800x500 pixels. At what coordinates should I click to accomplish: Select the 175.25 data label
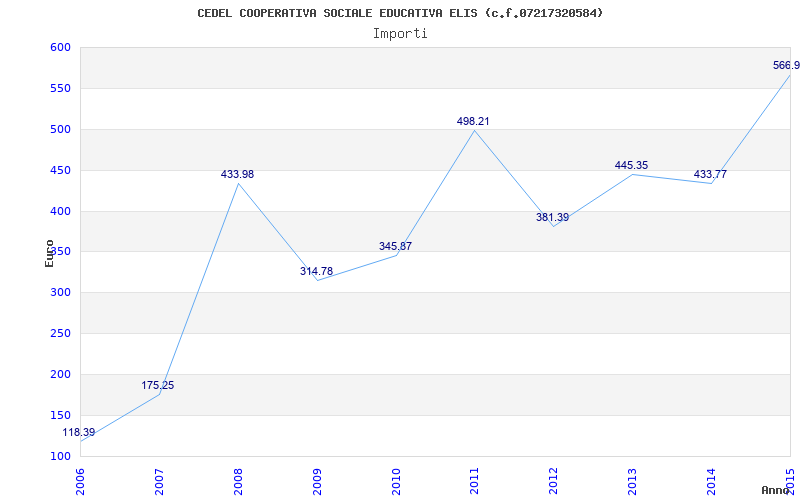click(x=158, y=385)
